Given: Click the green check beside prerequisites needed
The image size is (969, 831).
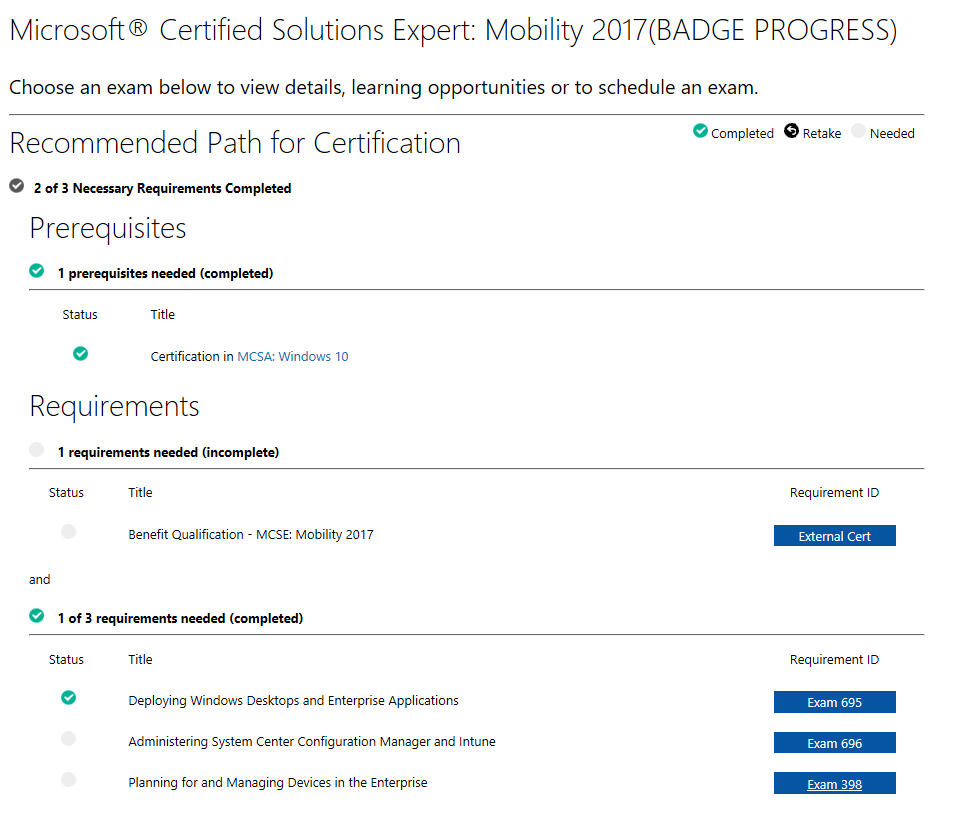Looking at the screenshot, I should [x=36, y=271].
